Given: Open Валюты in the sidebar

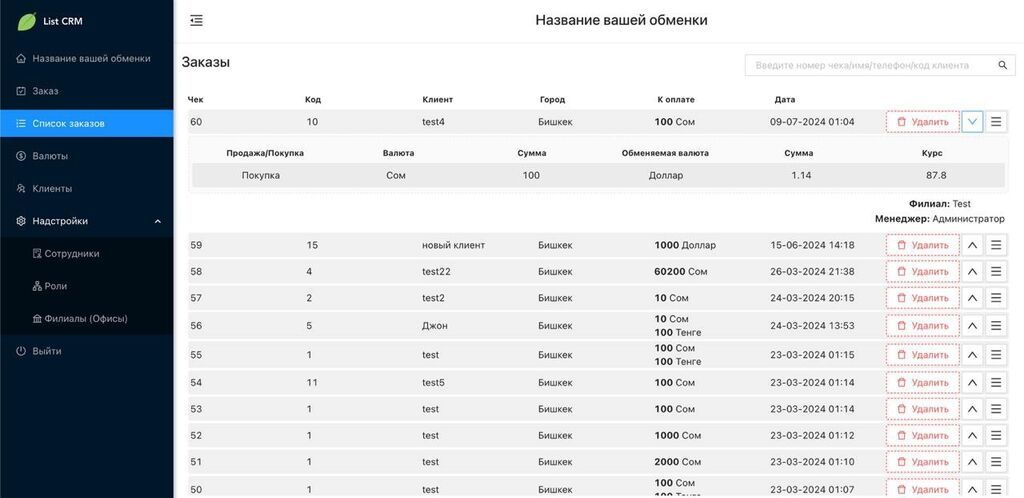Looking at the screenshot, I should (x=50, y=156).
